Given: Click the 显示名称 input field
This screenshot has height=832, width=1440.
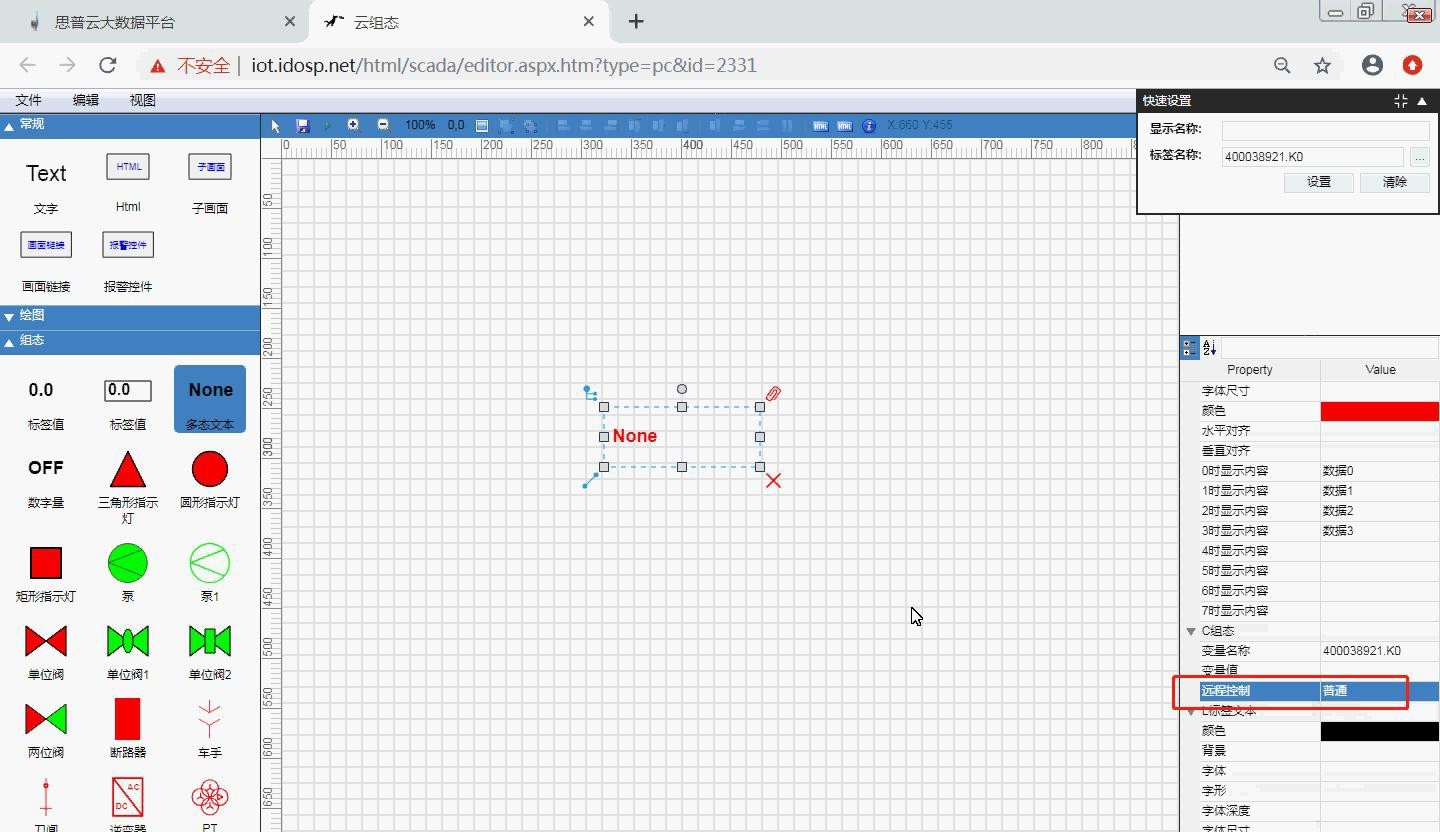Looking at the screenshot, I should point(1325,130).
